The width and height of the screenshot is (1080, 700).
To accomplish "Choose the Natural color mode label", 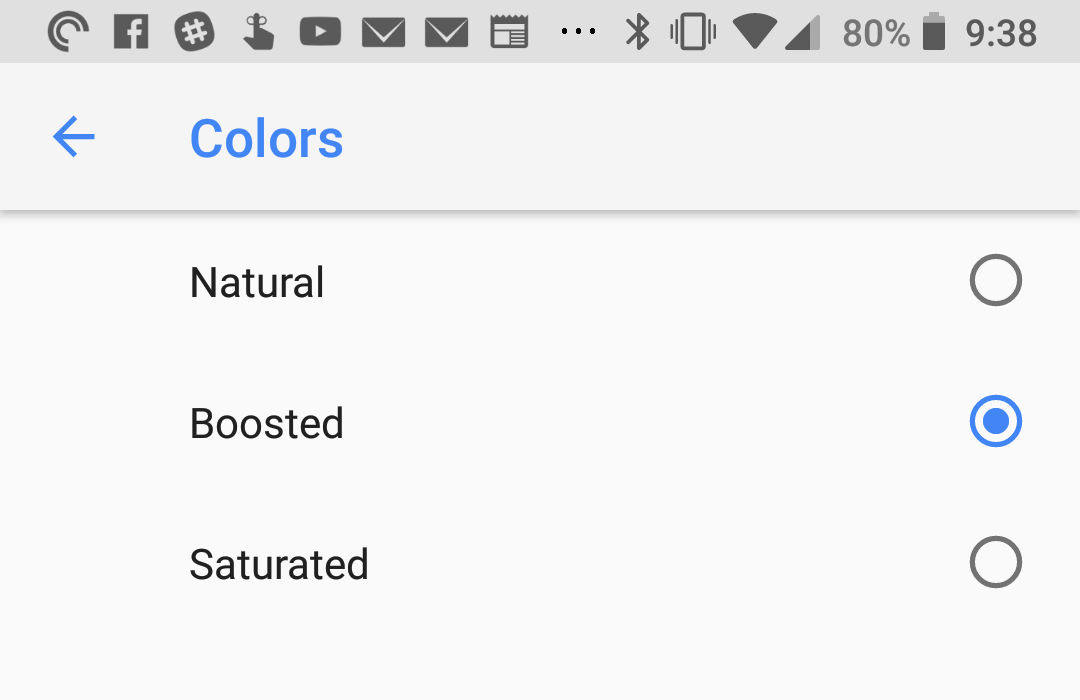I will coord(257,282).
